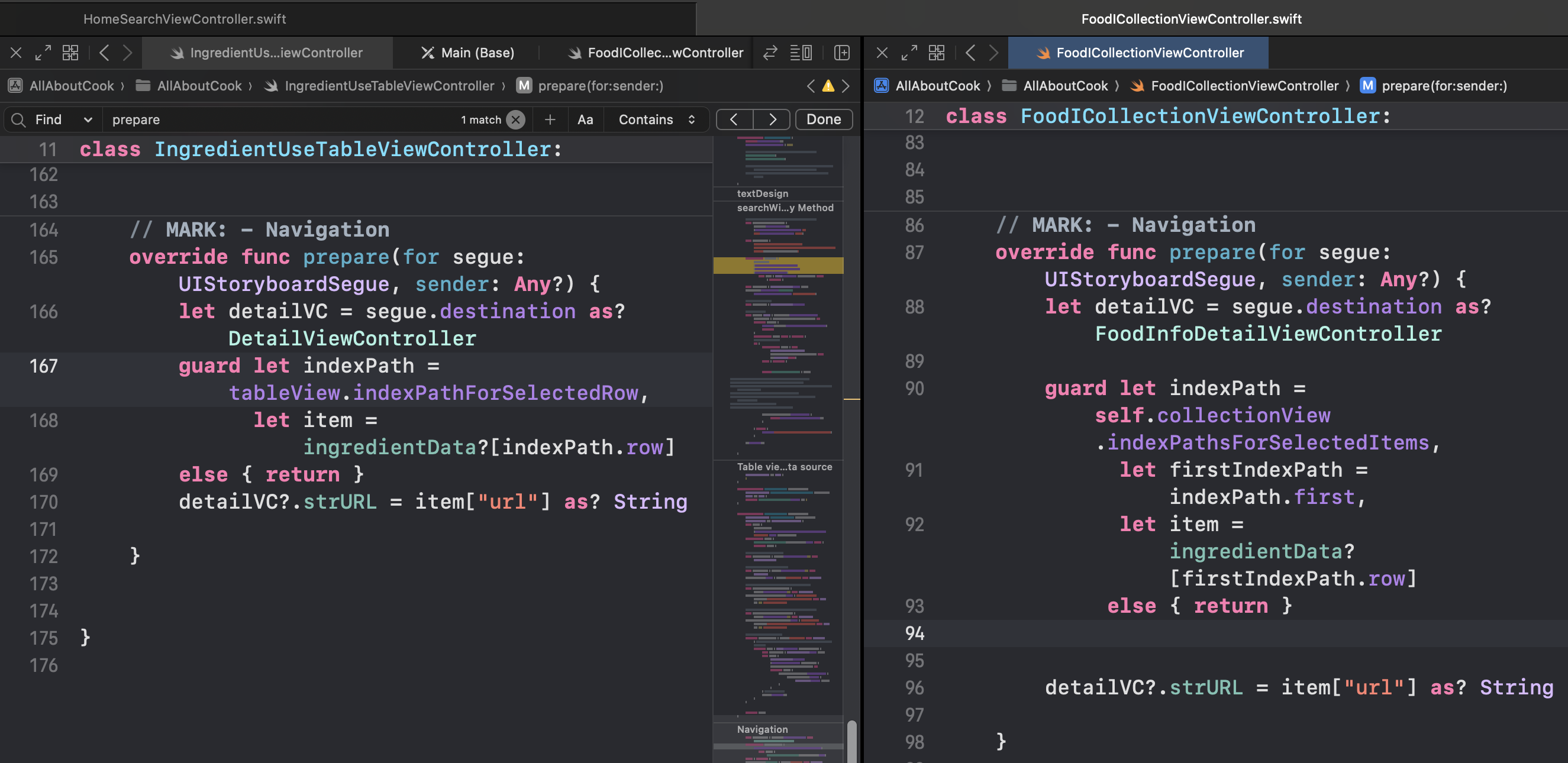Click the swap editors arrows icon
The width and height of the screenshot is (1568, 763).
pos(770,53)
